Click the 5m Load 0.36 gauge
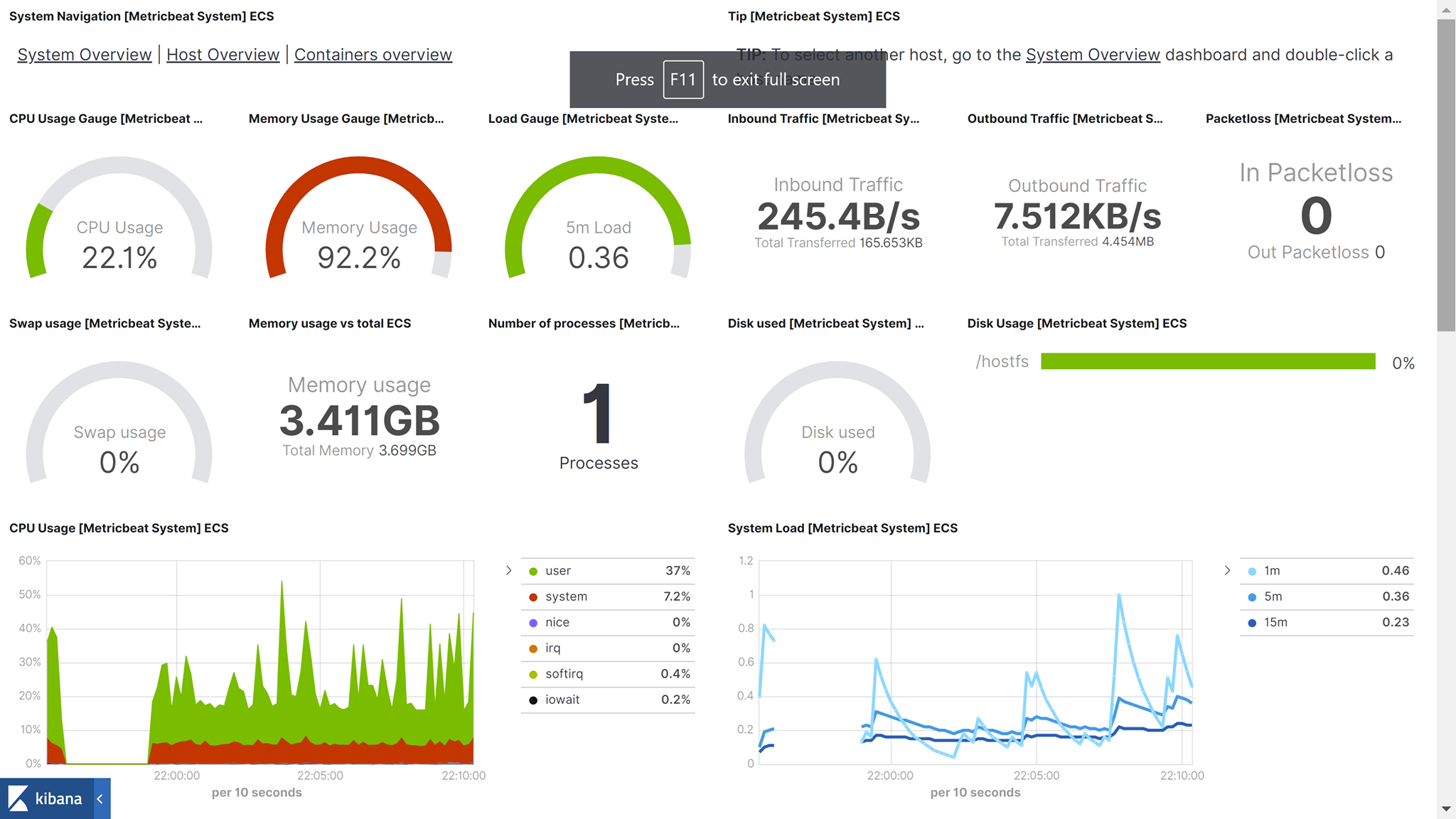Image resolution: width=1456 pixels, height=819 pixels. click(598, 218)
